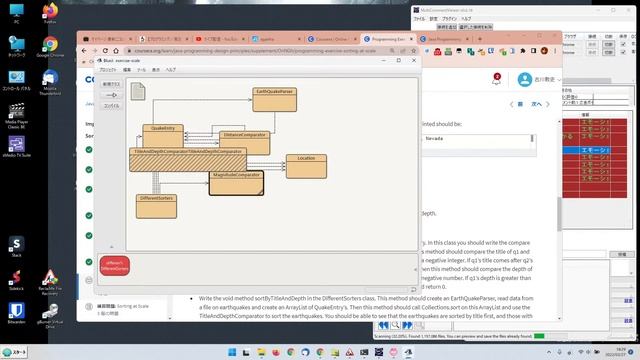Click the Chrome home button

[116, 51]
